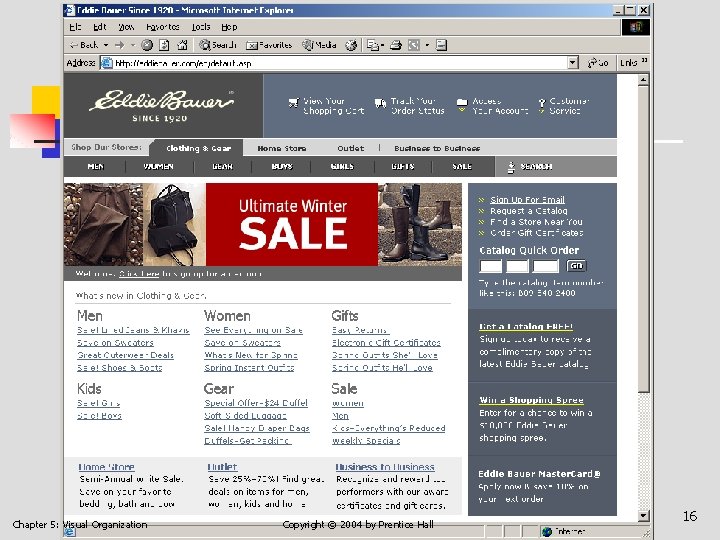Open the Favorites menu
The image size is (720, 540).
click(x=163, y=27)
